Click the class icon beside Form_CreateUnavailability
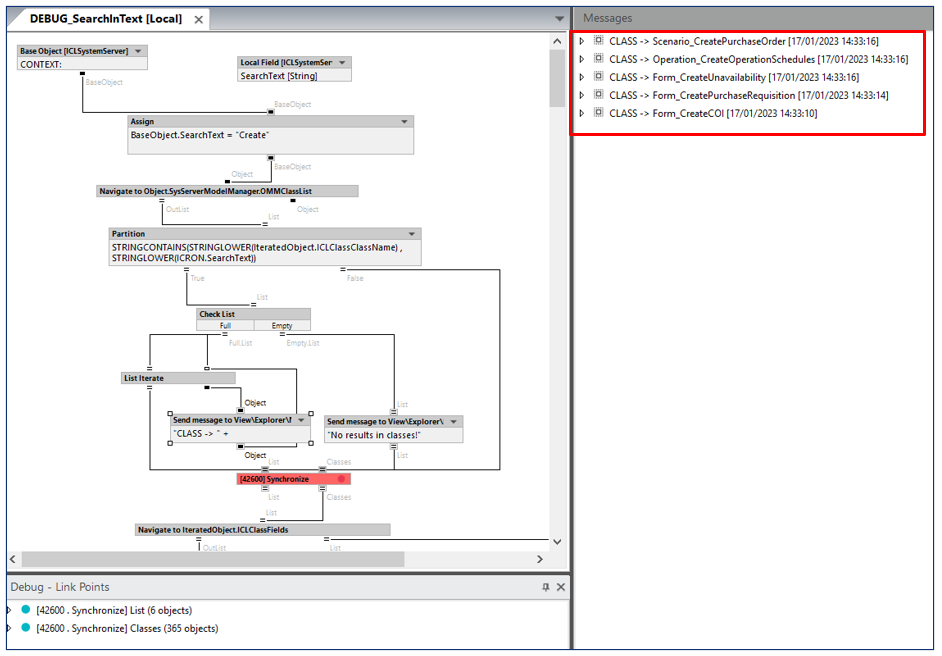The width and height of the screenshot is (942, 656). point(598,76)
